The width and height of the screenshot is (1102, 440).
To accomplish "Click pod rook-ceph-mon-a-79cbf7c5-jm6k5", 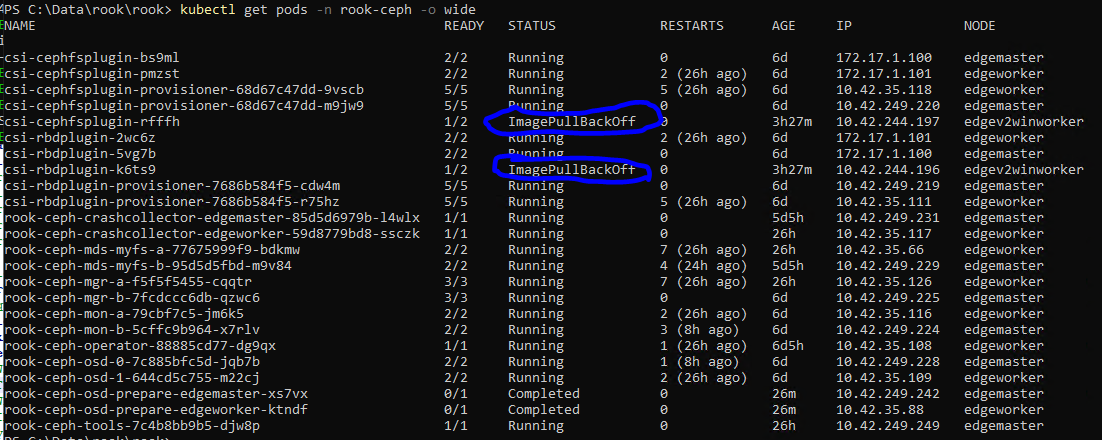I will tap(124, 314).
